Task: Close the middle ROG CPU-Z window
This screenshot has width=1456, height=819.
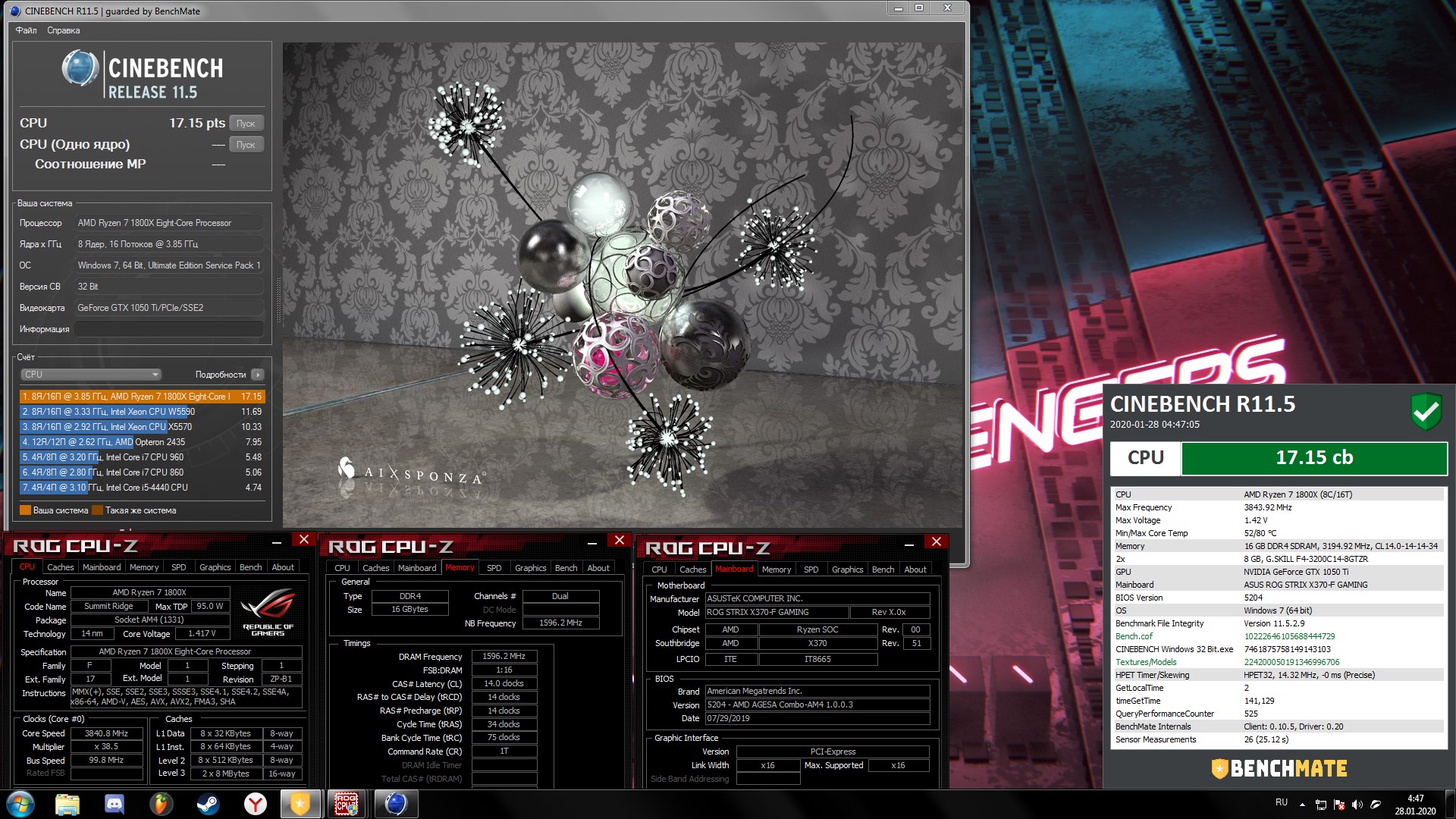Action: point(620,540)
